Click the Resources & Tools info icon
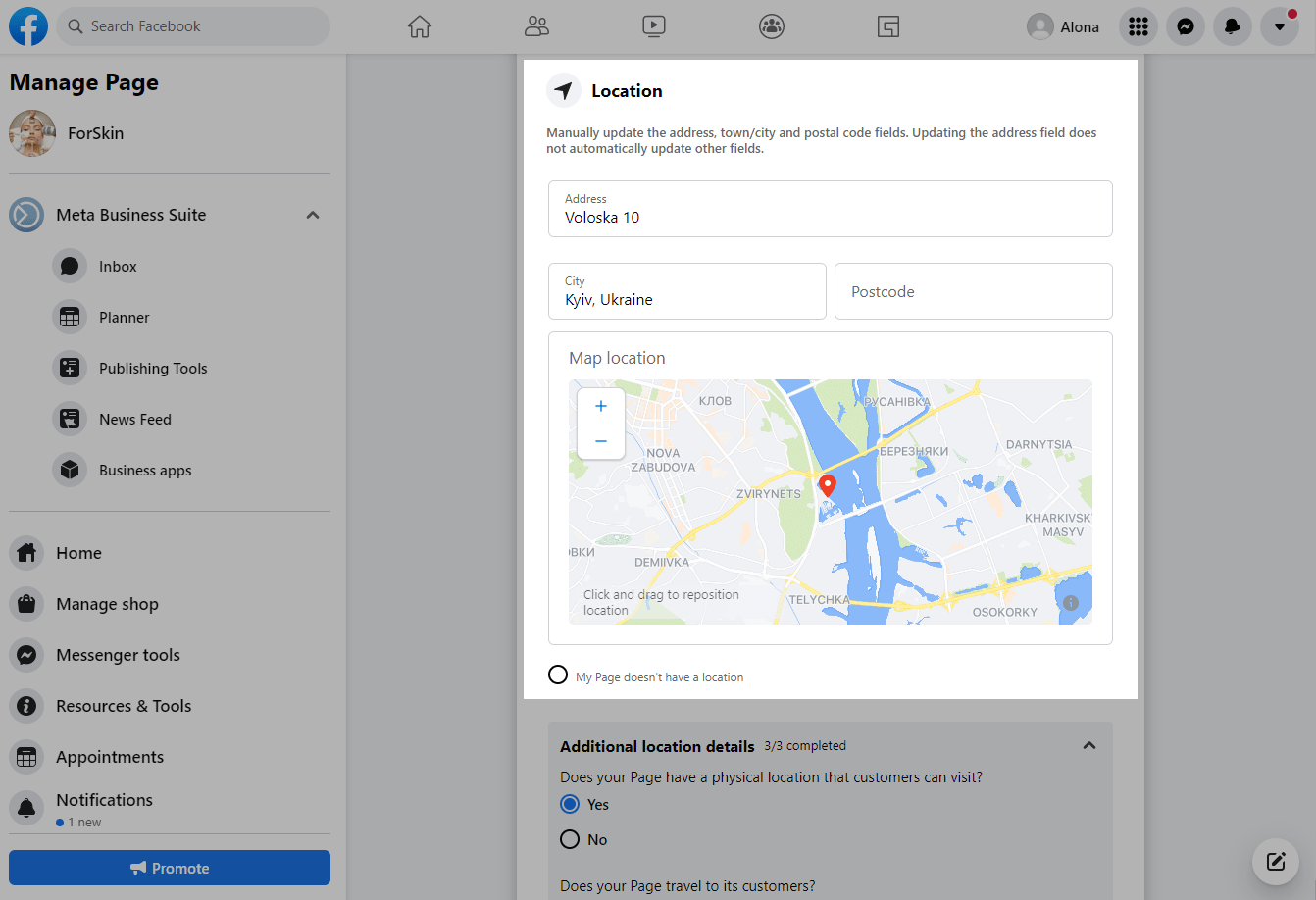The height and width of the screenshot is (900, 1316). click(x=26, y=706)
